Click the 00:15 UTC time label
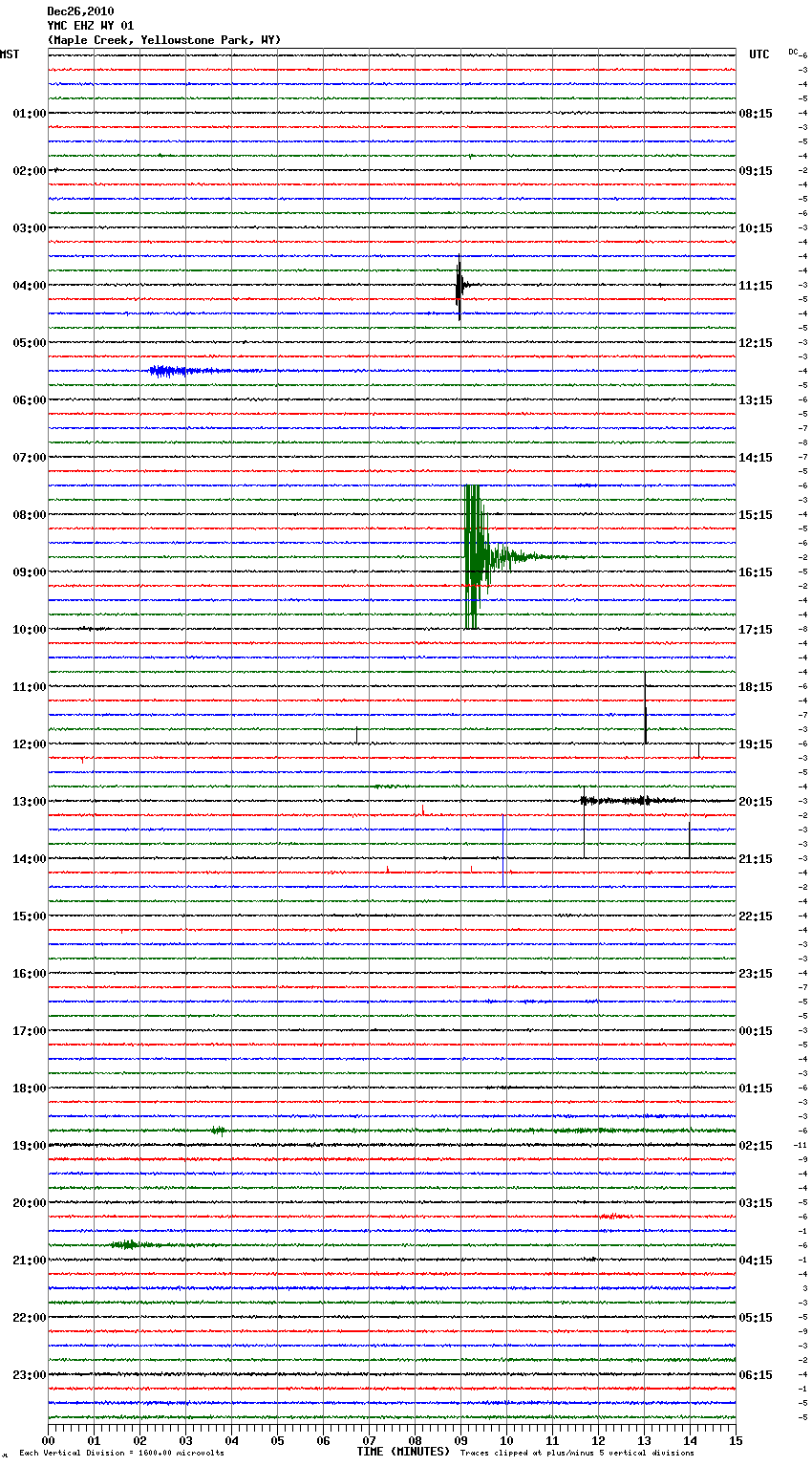Image resolution: width=812 pixels, height=1466 pixels. (756, 1031)
